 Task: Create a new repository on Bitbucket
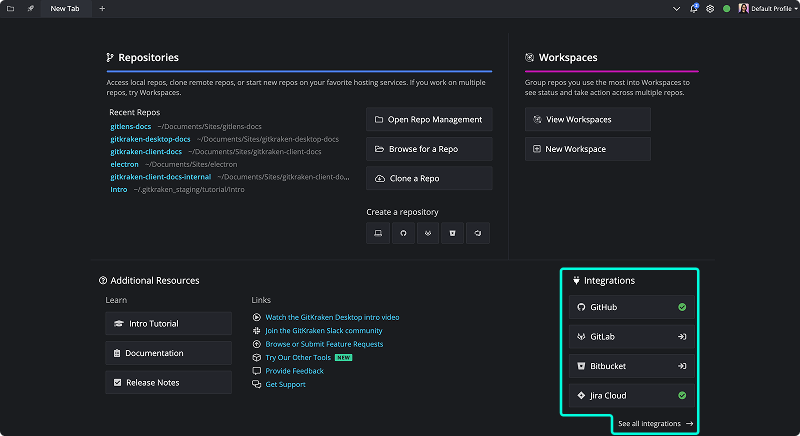coord(453,233)
